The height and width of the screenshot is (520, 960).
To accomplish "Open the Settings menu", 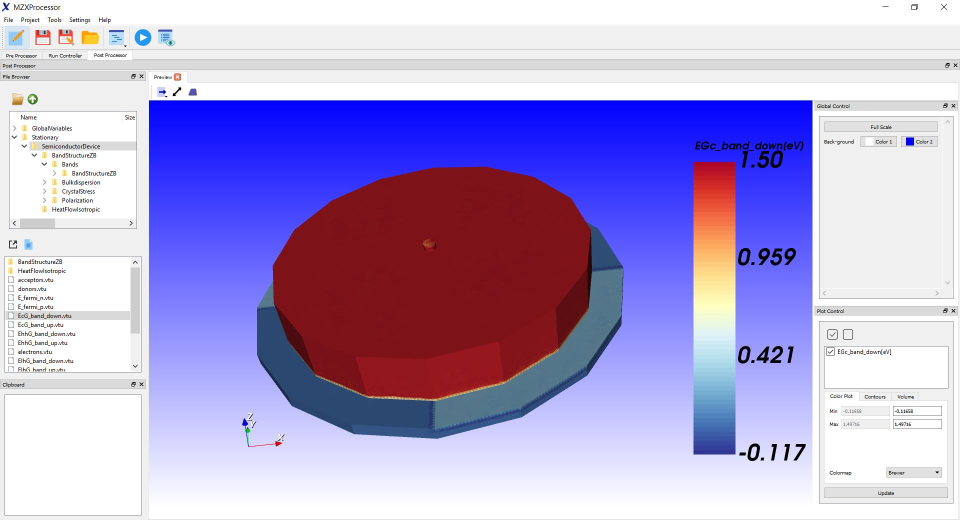I will coord(80,20).
